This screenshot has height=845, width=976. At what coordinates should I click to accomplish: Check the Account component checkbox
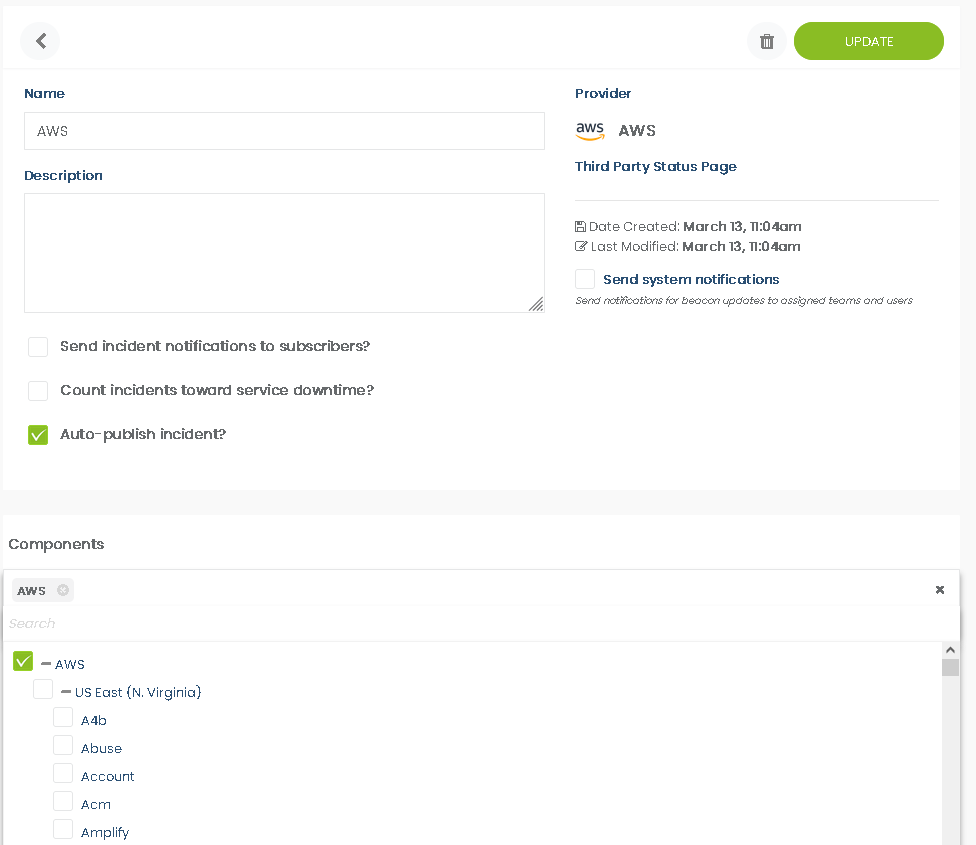click(63, 773)
